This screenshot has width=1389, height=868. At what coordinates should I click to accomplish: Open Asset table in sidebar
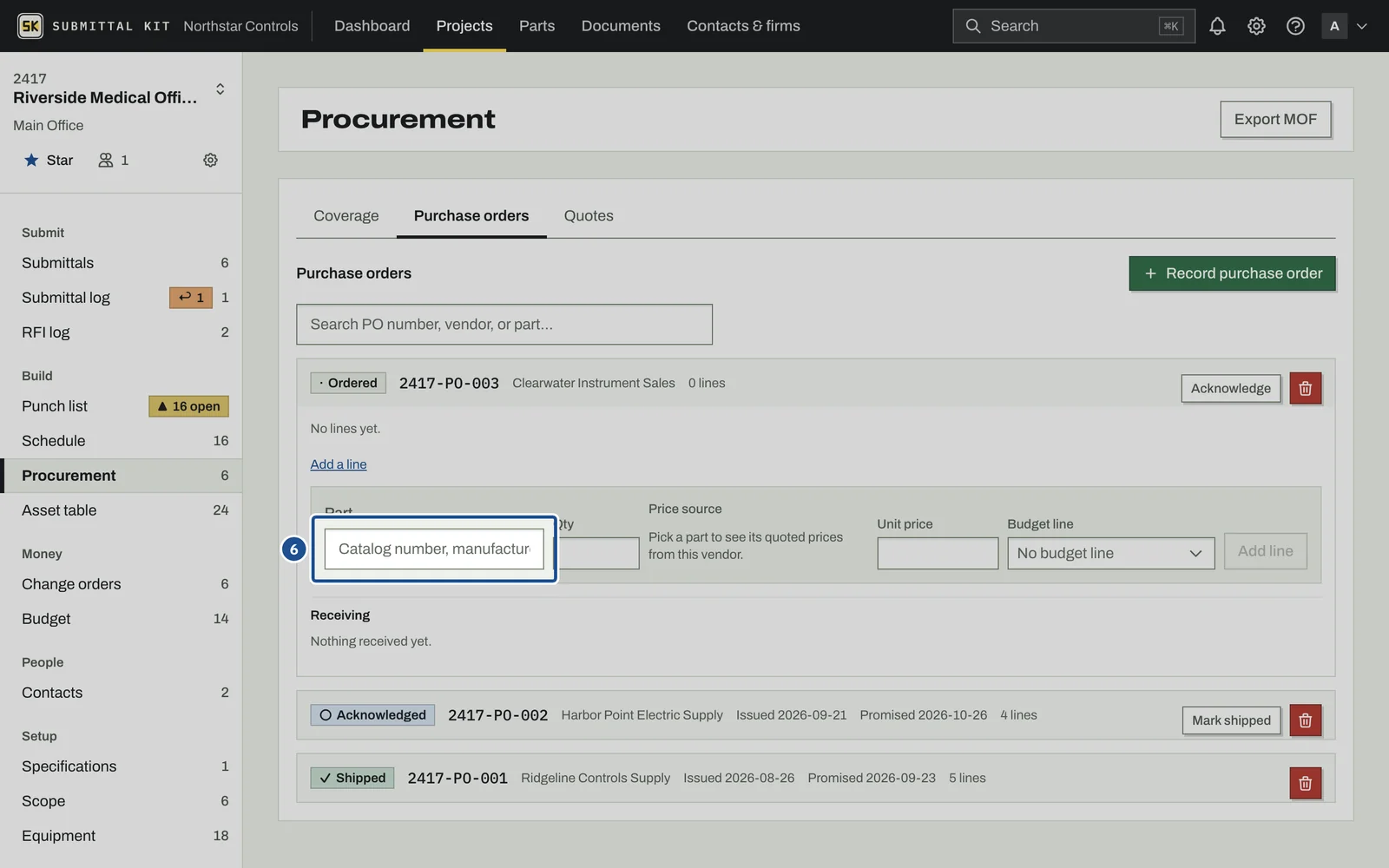122,510
